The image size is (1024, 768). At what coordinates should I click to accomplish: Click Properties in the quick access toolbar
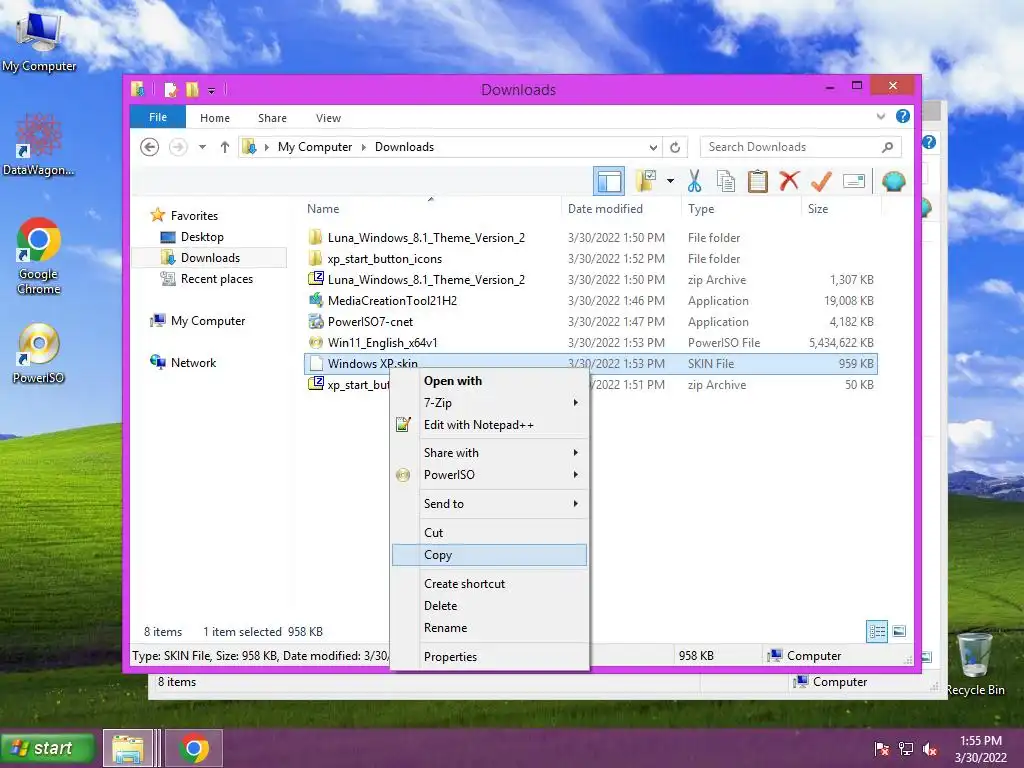tap(170, 89)
